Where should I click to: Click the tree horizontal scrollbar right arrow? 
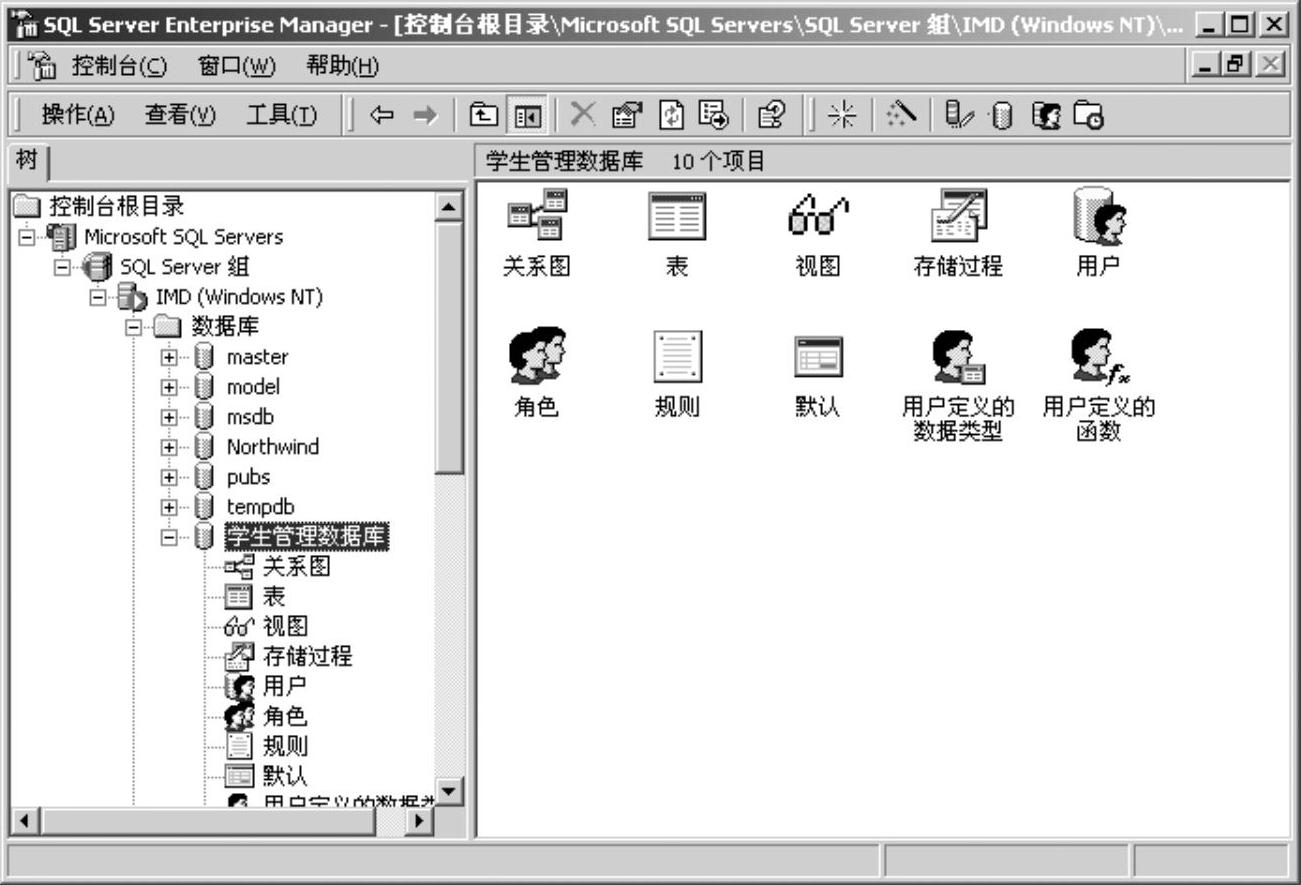420,821
